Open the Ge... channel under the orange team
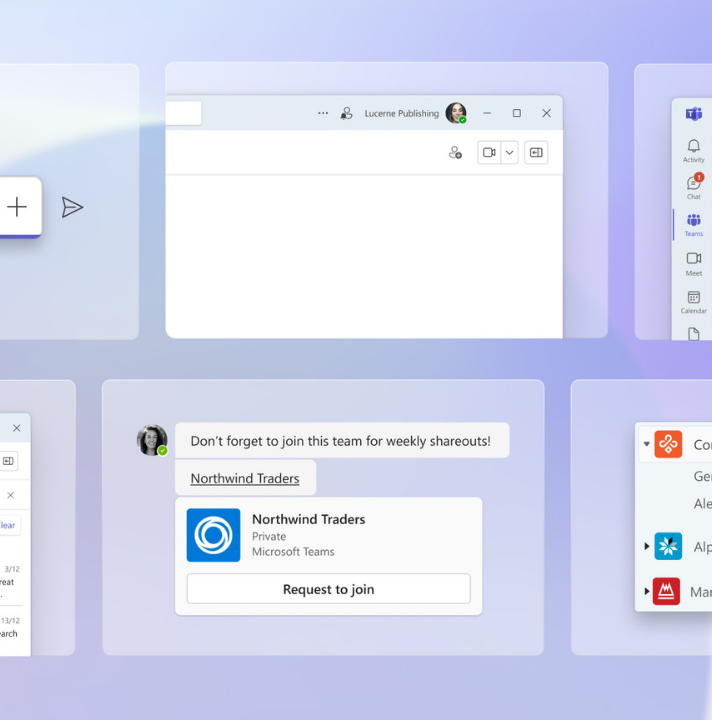The height and width of the screenshot is (720, 712). [702, 476]
